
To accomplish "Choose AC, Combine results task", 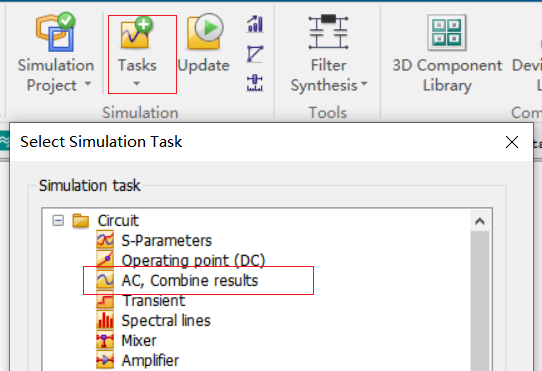I will [x=190, y=280].
